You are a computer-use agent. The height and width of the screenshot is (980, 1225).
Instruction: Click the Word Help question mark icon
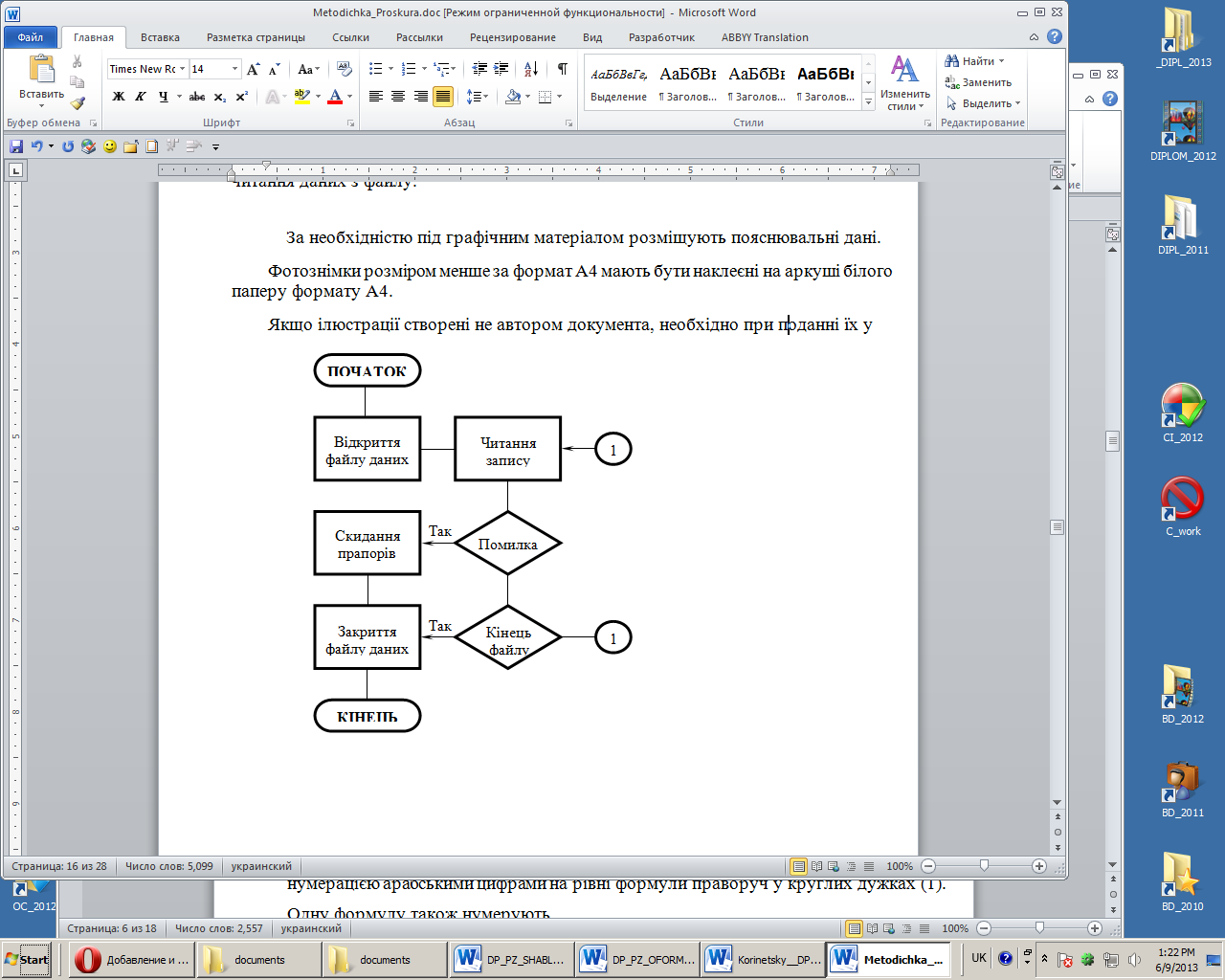pos(1055,36)
